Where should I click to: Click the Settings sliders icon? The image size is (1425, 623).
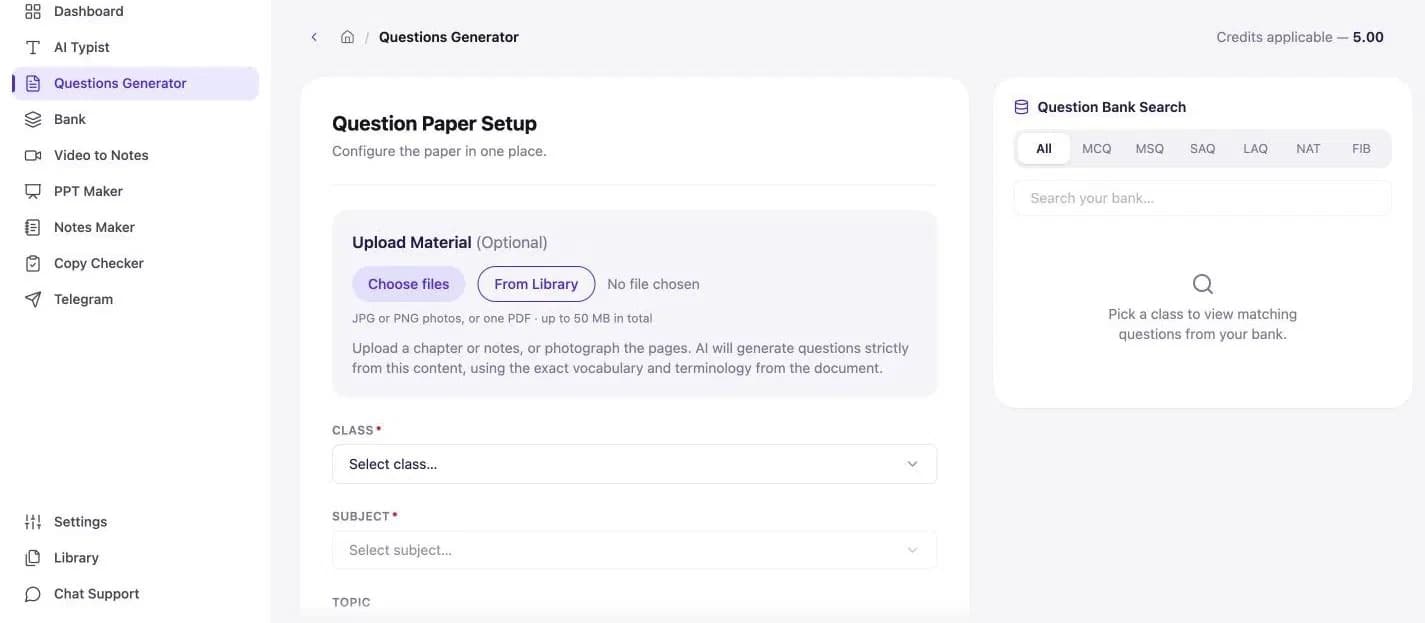[33, 522]
